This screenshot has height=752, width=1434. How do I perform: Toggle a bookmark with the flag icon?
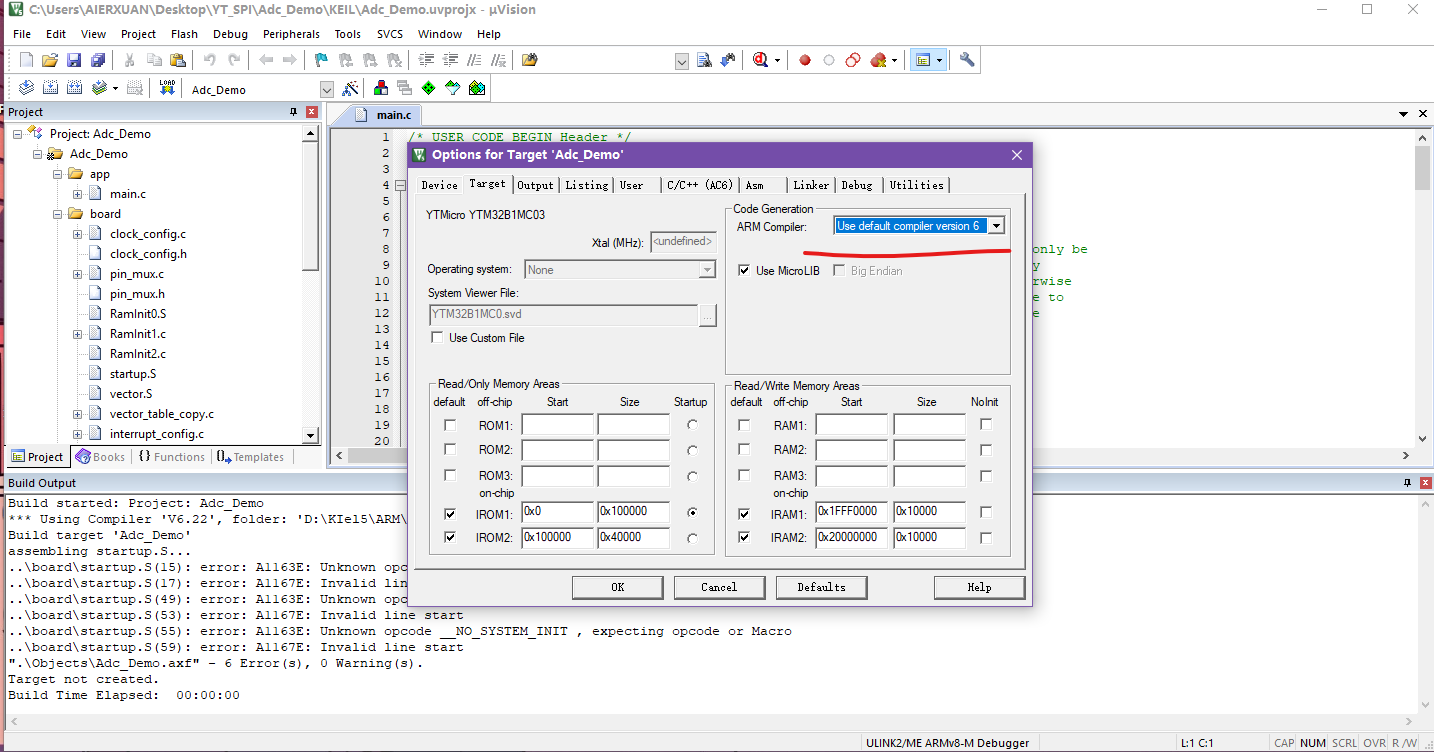tap(321, 60)
